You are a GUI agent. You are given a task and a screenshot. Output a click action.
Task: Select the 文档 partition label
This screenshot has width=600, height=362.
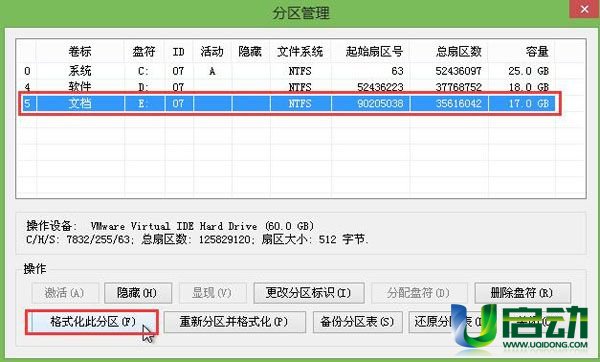click(x=80, y=103)
